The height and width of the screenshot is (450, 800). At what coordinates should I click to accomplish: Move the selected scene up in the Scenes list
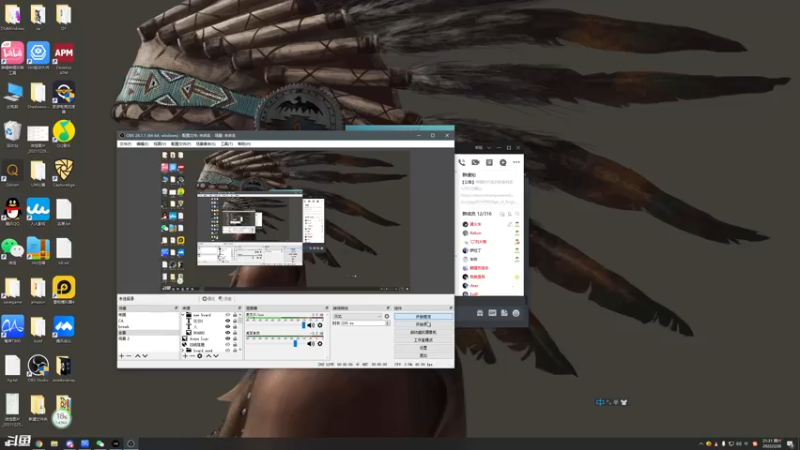137,356
